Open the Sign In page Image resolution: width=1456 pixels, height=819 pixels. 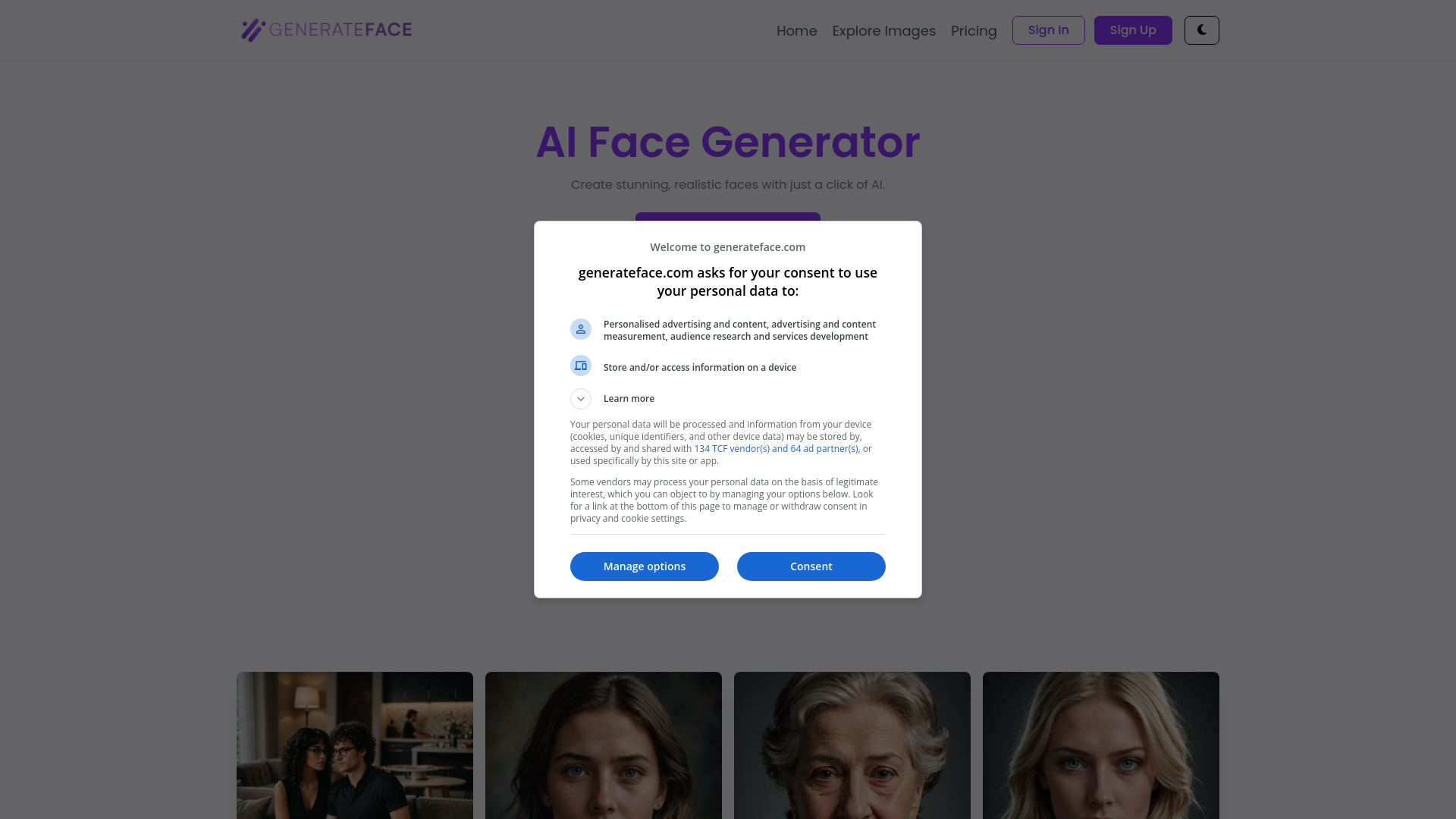[1048, 30]
